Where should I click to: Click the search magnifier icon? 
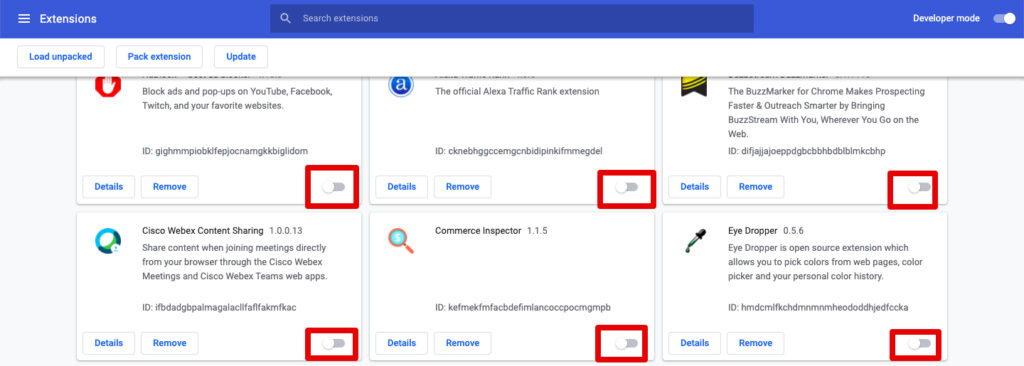(x=285, y=18)
